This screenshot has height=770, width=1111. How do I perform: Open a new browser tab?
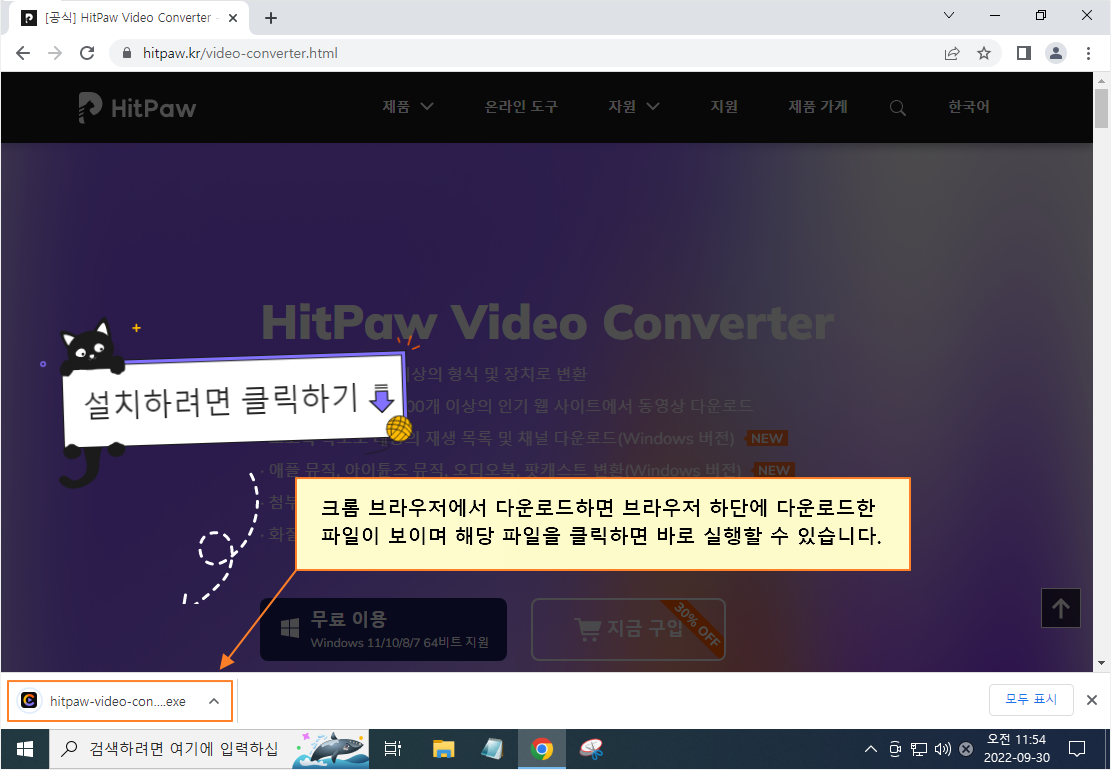coord(271,18)
